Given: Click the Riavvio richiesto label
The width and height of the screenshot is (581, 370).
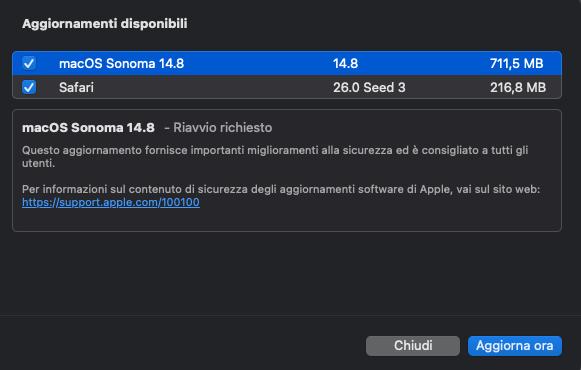Looking at the screenshot, I should click(222, 128).
